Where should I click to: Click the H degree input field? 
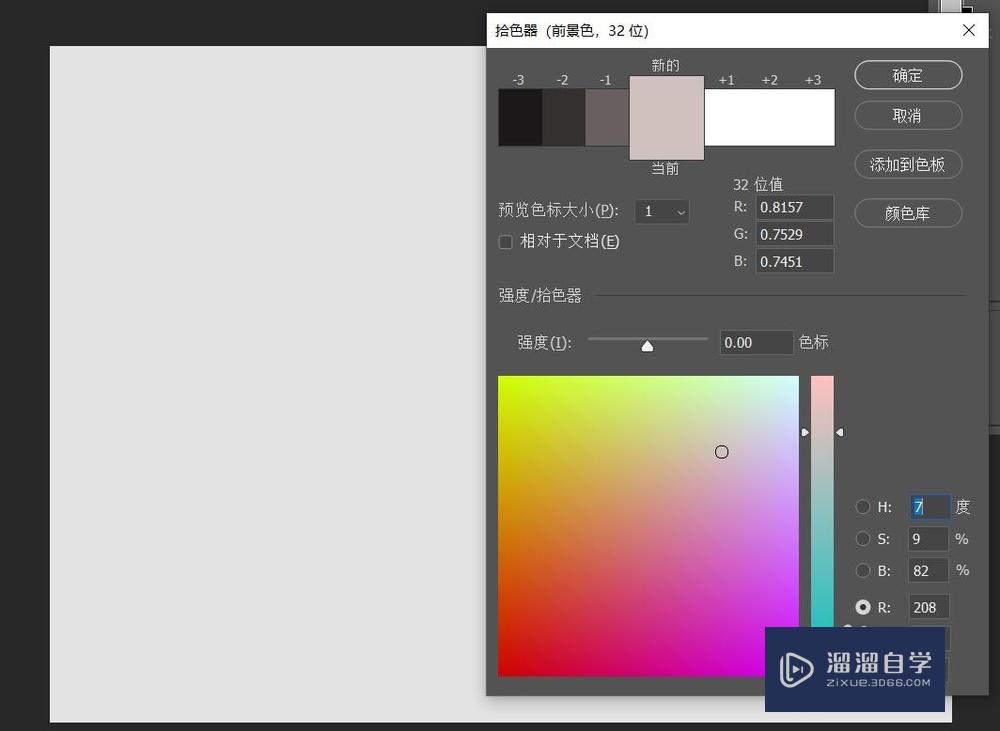(x=928, y=507)
